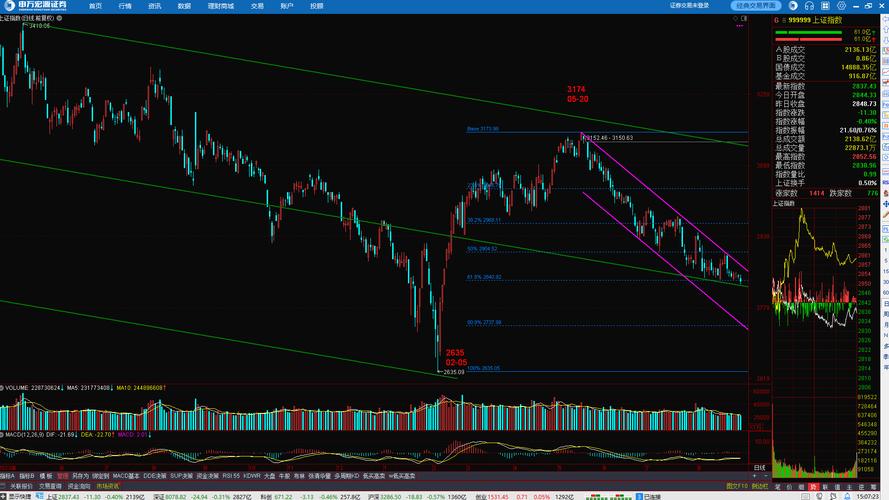
Task: Select the MACD基本 indicator tab
Action: click(x=126, y=476)
